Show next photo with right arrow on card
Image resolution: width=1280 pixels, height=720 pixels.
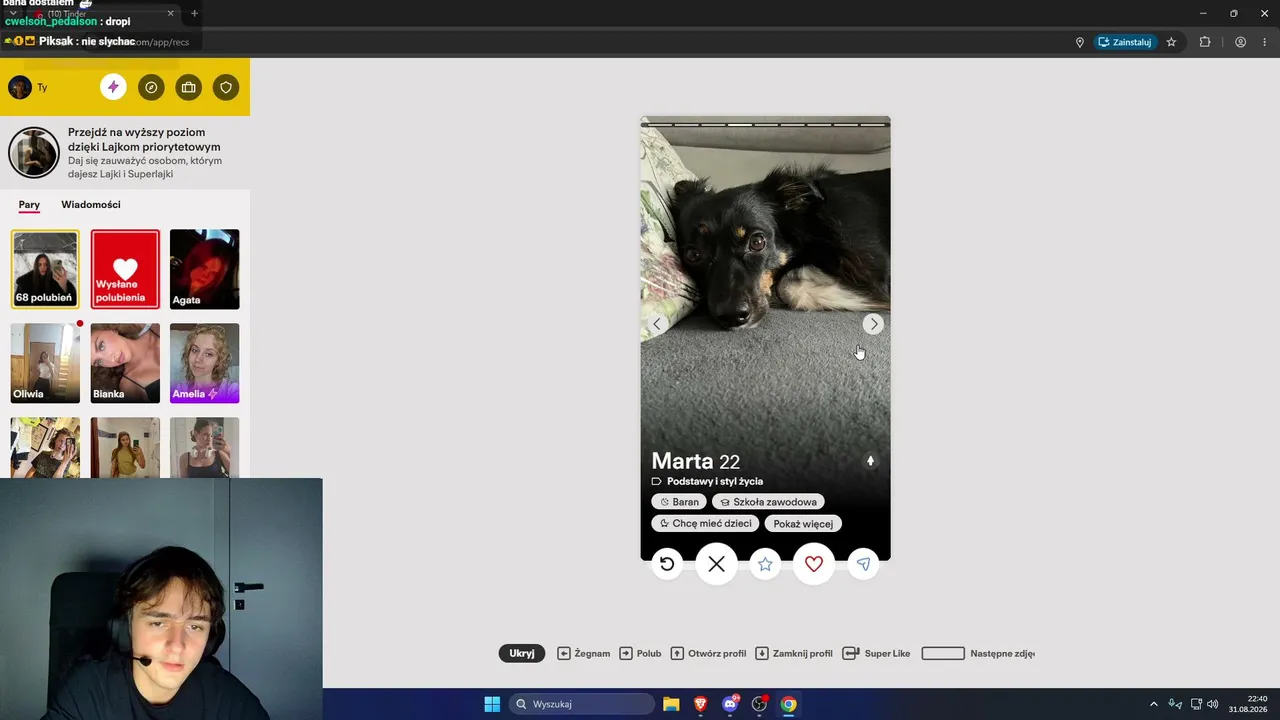point(873,324)
